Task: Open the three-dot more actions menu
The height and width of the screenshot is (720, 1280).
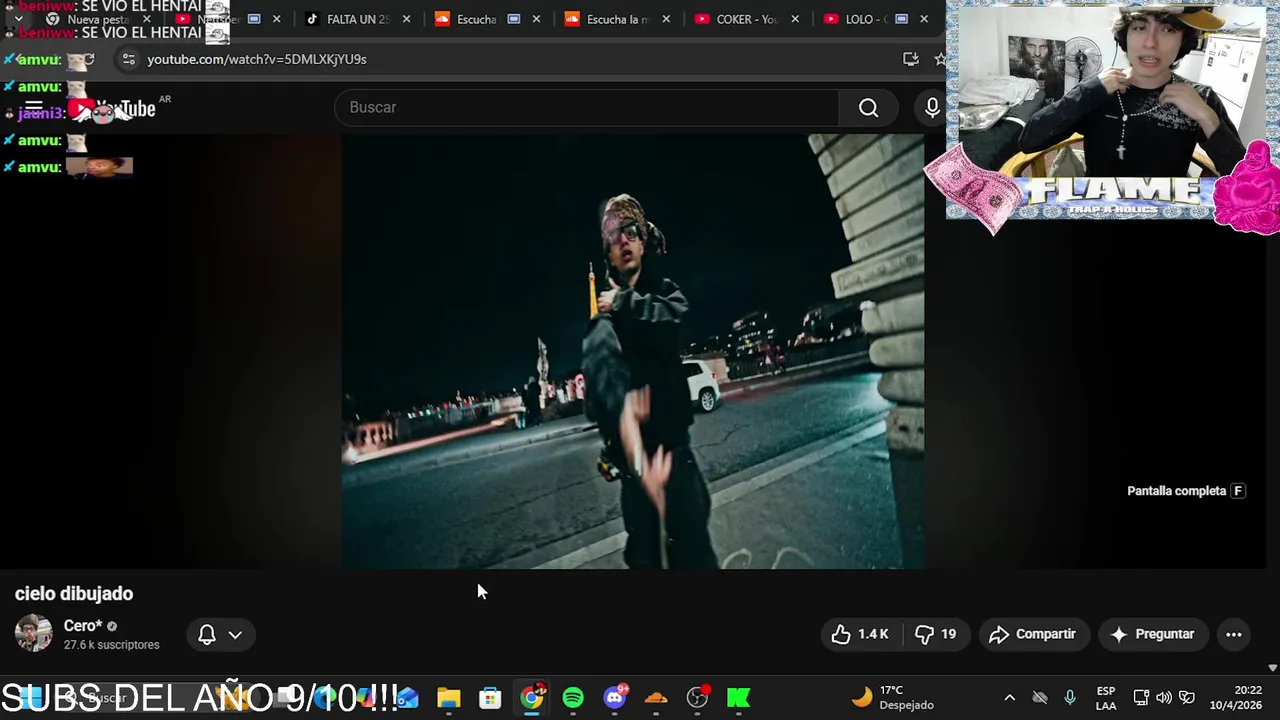Action: 1234,634
